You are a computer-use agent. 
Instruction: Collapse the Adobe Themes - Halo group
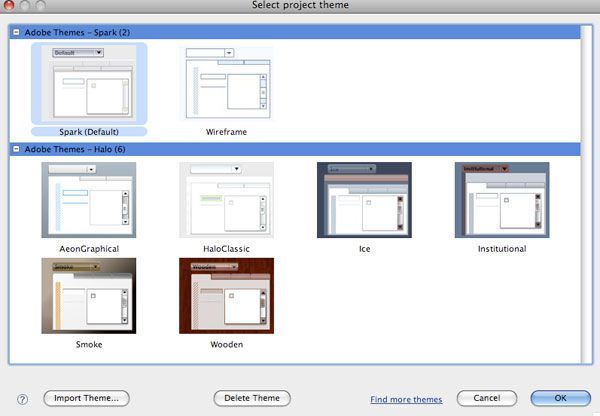click(16, 149)
